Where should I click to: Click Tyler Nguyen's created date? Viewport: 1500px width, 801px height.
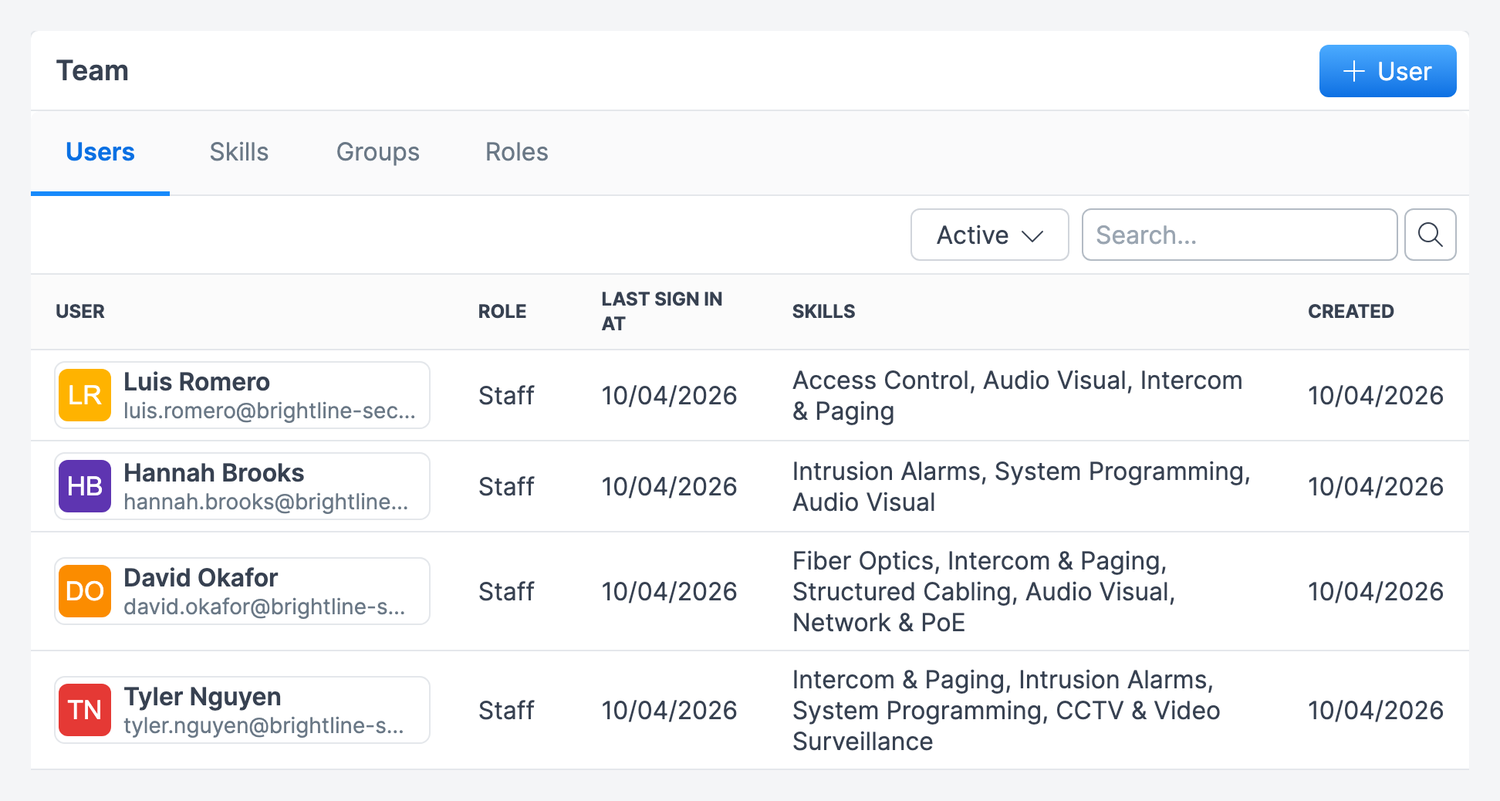point(1376,710)
